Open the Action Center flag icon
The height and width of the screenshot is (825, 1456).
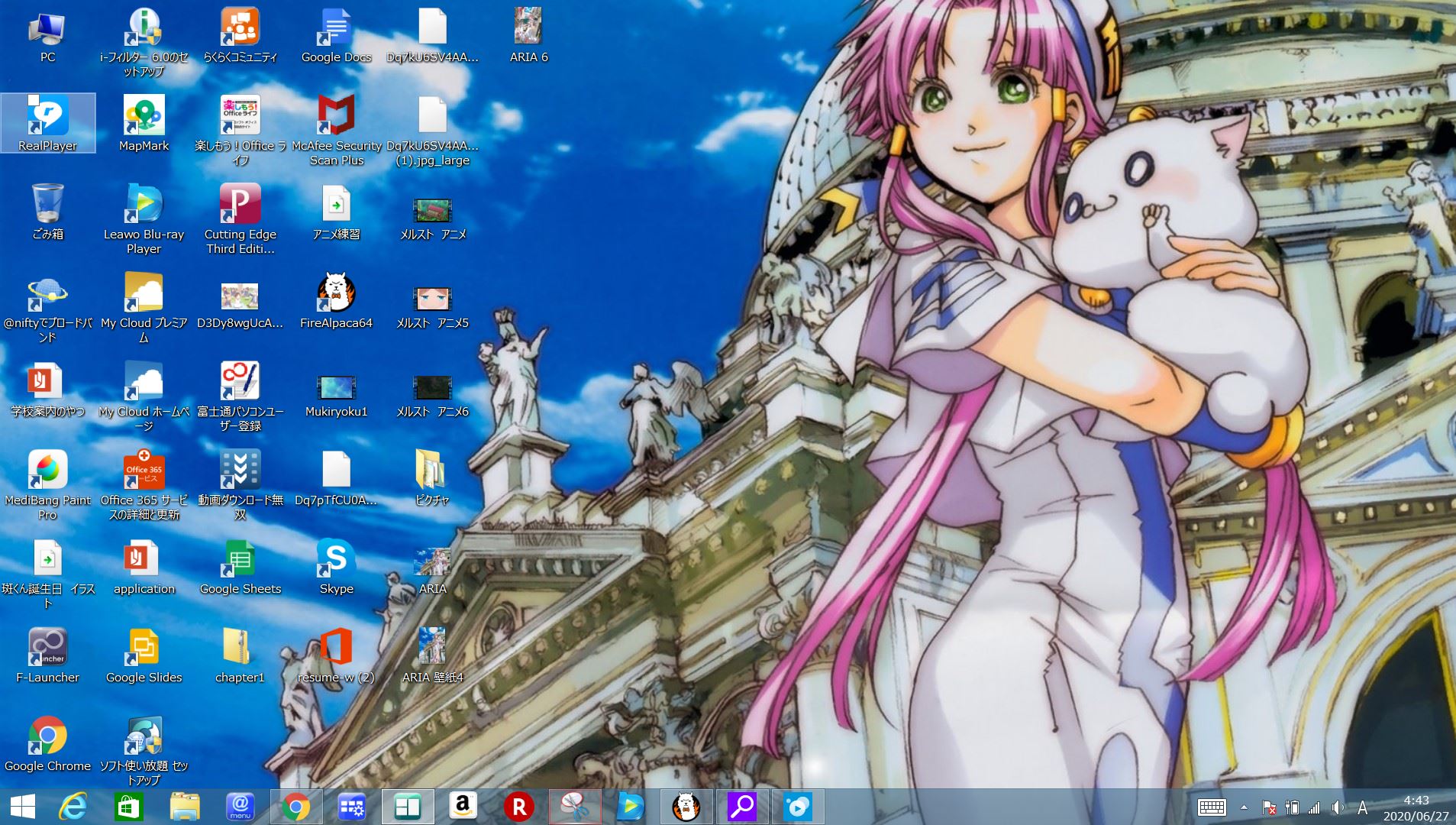tap(1269, 807)
